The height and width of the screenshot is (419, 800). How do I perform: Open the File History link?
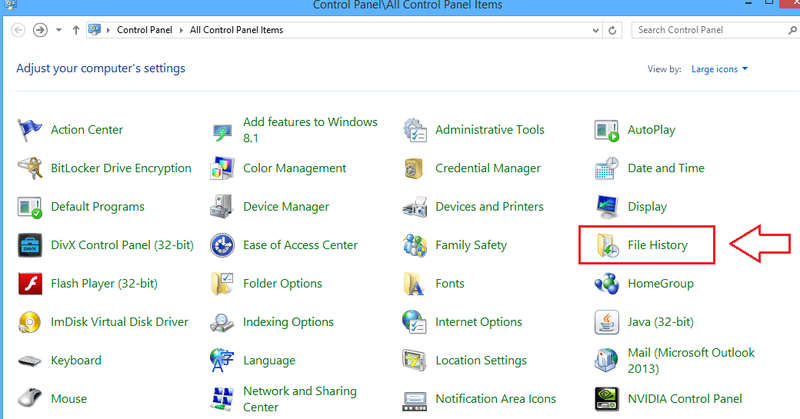pos(658,245)
